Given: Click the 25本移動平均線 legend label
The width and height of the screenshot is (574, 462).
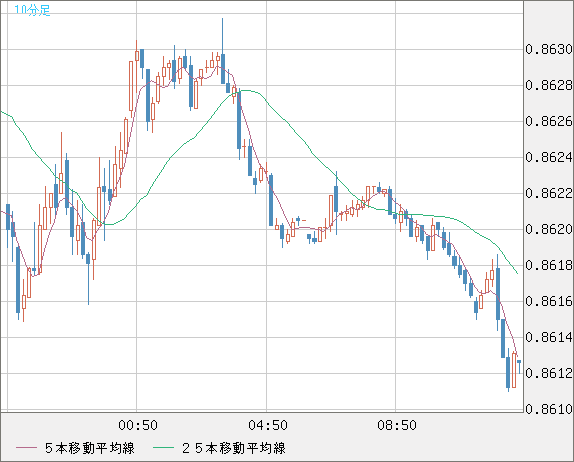Looking at the screenshot, I should point(234,448).
